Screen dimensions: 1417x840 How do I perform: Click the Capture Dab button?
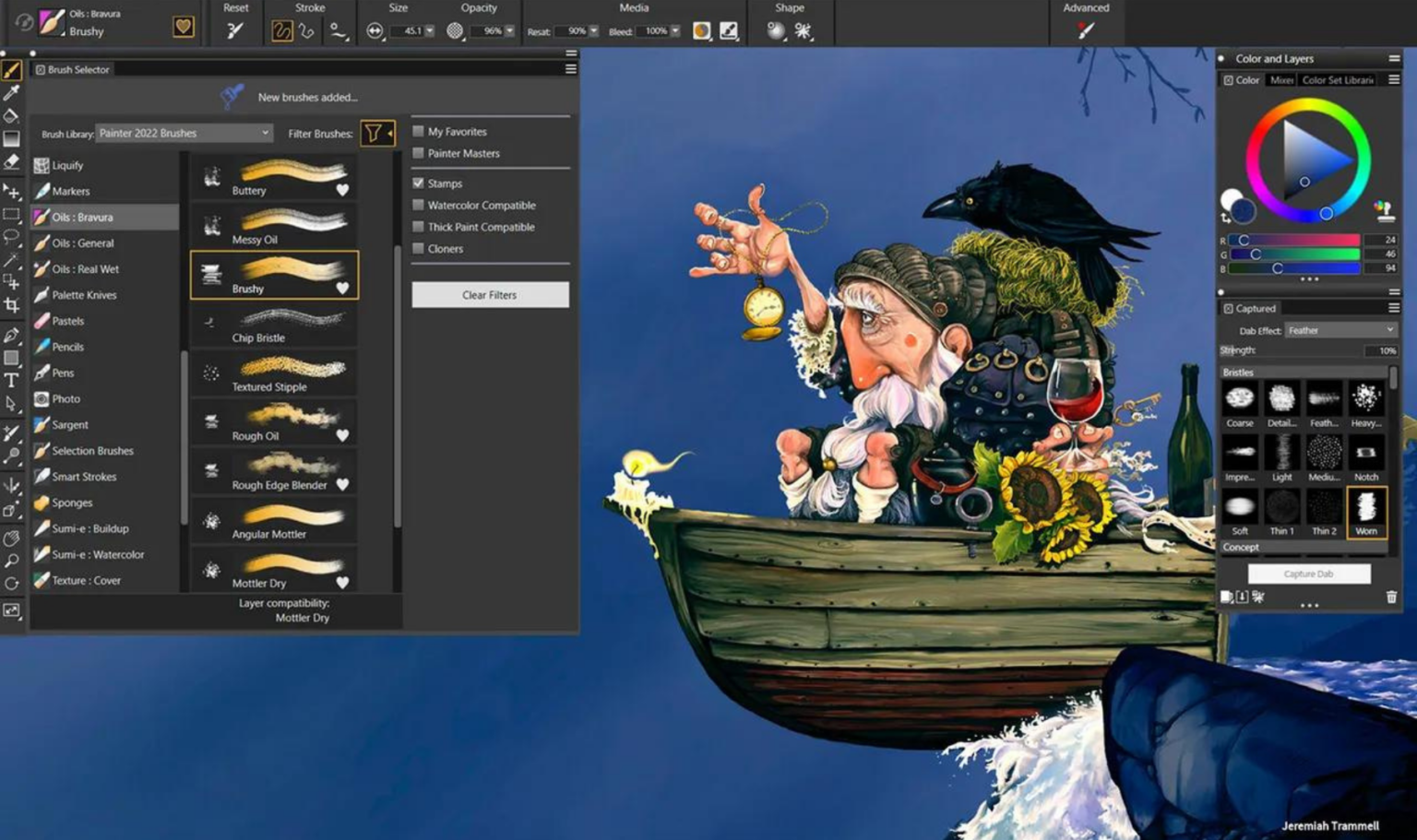(x=1308, y=574)
